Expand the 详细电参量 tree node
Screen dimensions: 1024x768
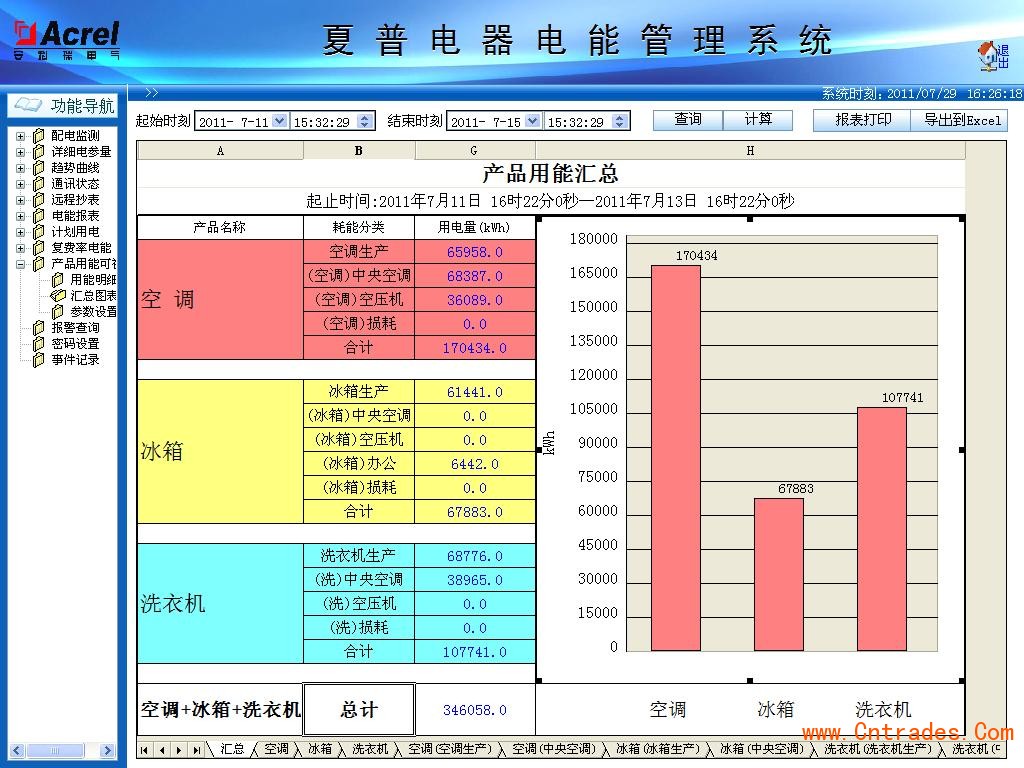click(20, 152)
